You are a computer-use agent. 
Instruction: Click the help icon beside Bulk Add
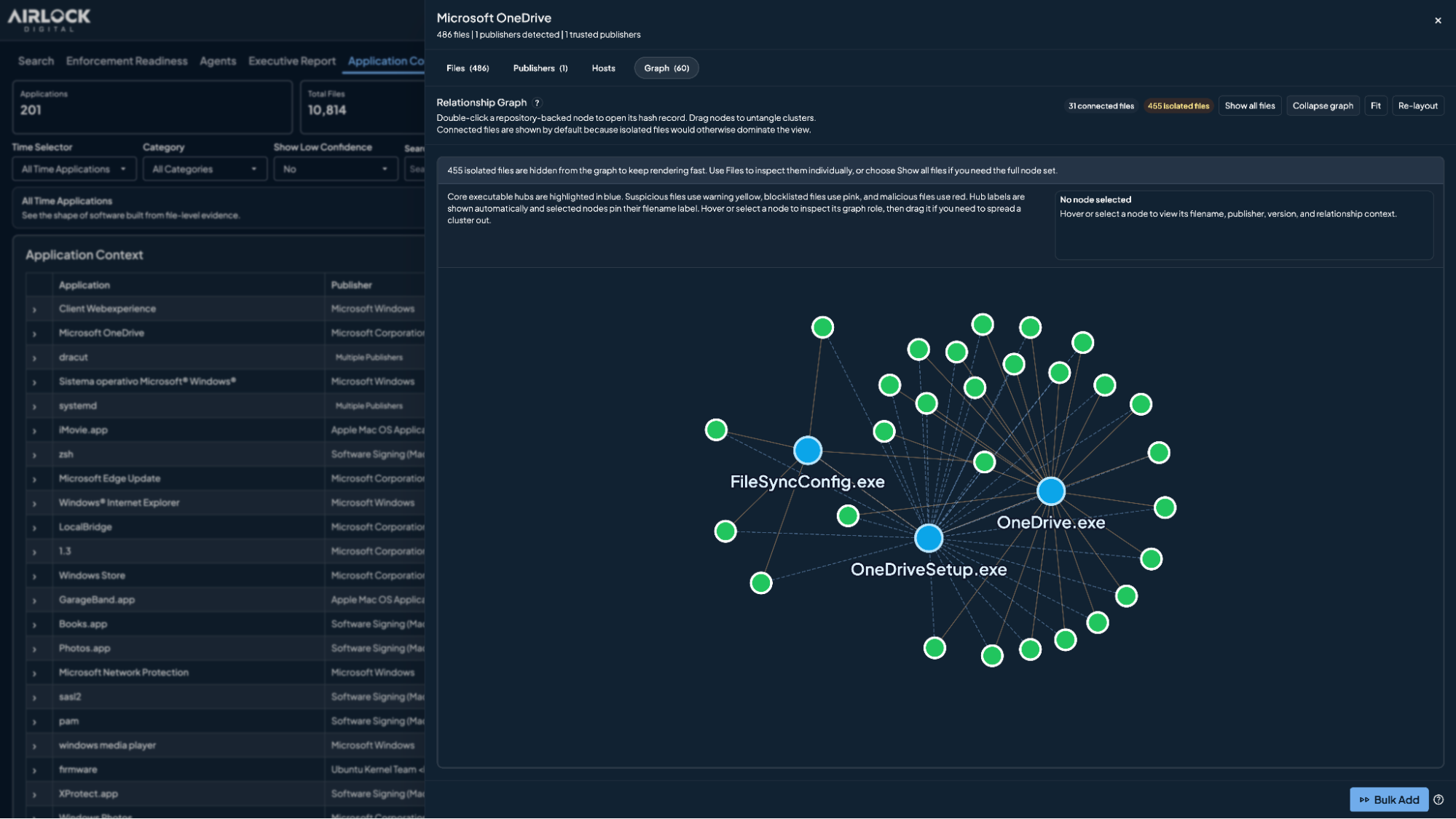[1439, 799]
